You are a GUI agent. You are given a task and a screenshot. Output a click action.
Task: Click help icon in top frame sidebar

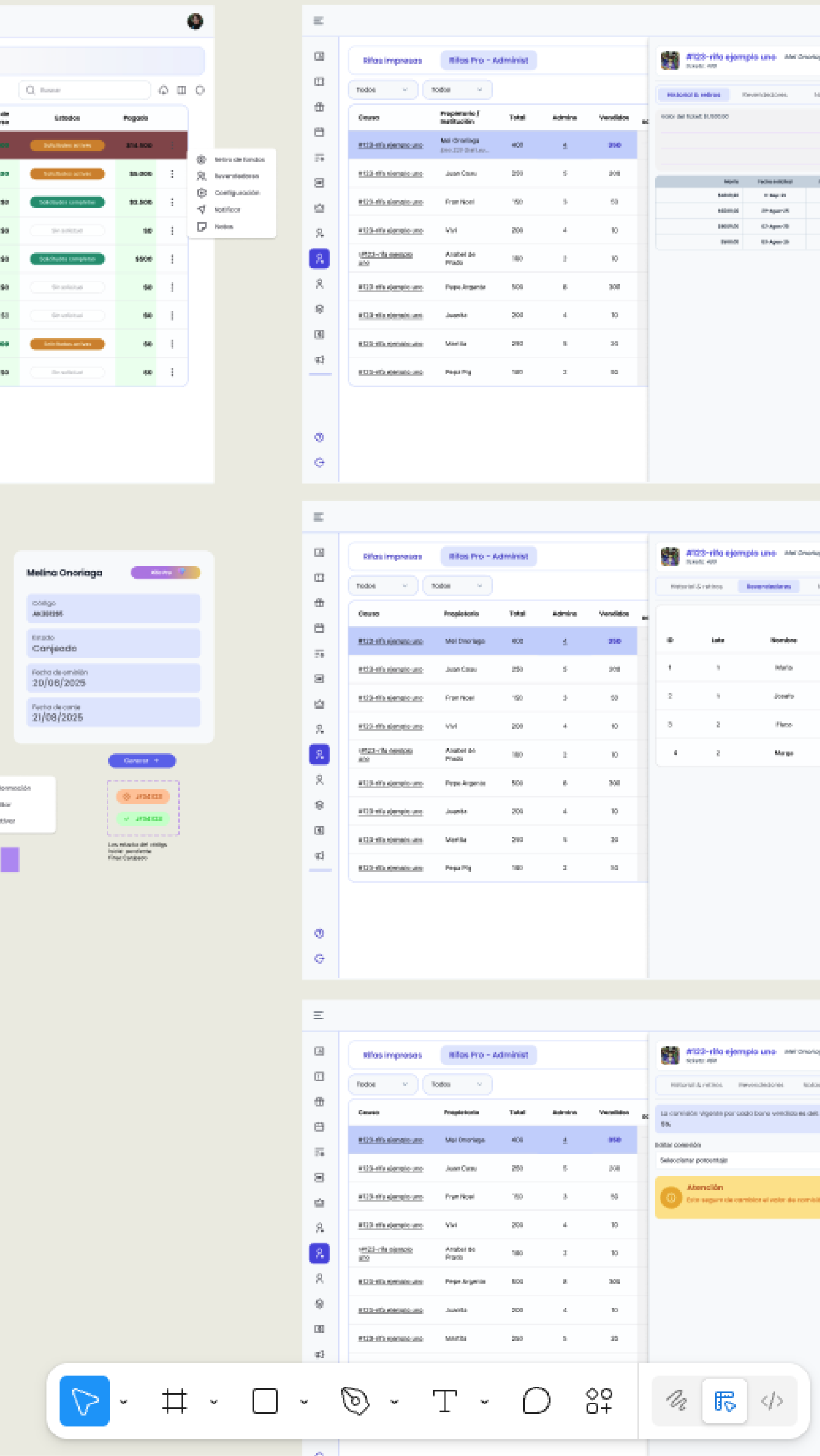tap(319, 437)
